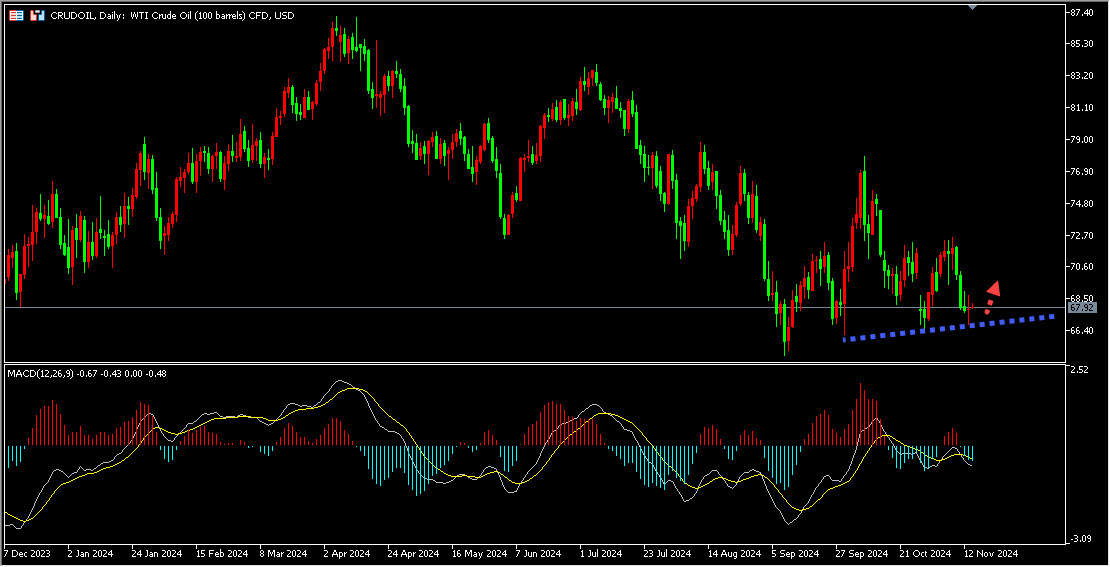This screenshot has width=1110, height=567.
Task: Click the chart shift triangle marker
Action: point(974,7)
